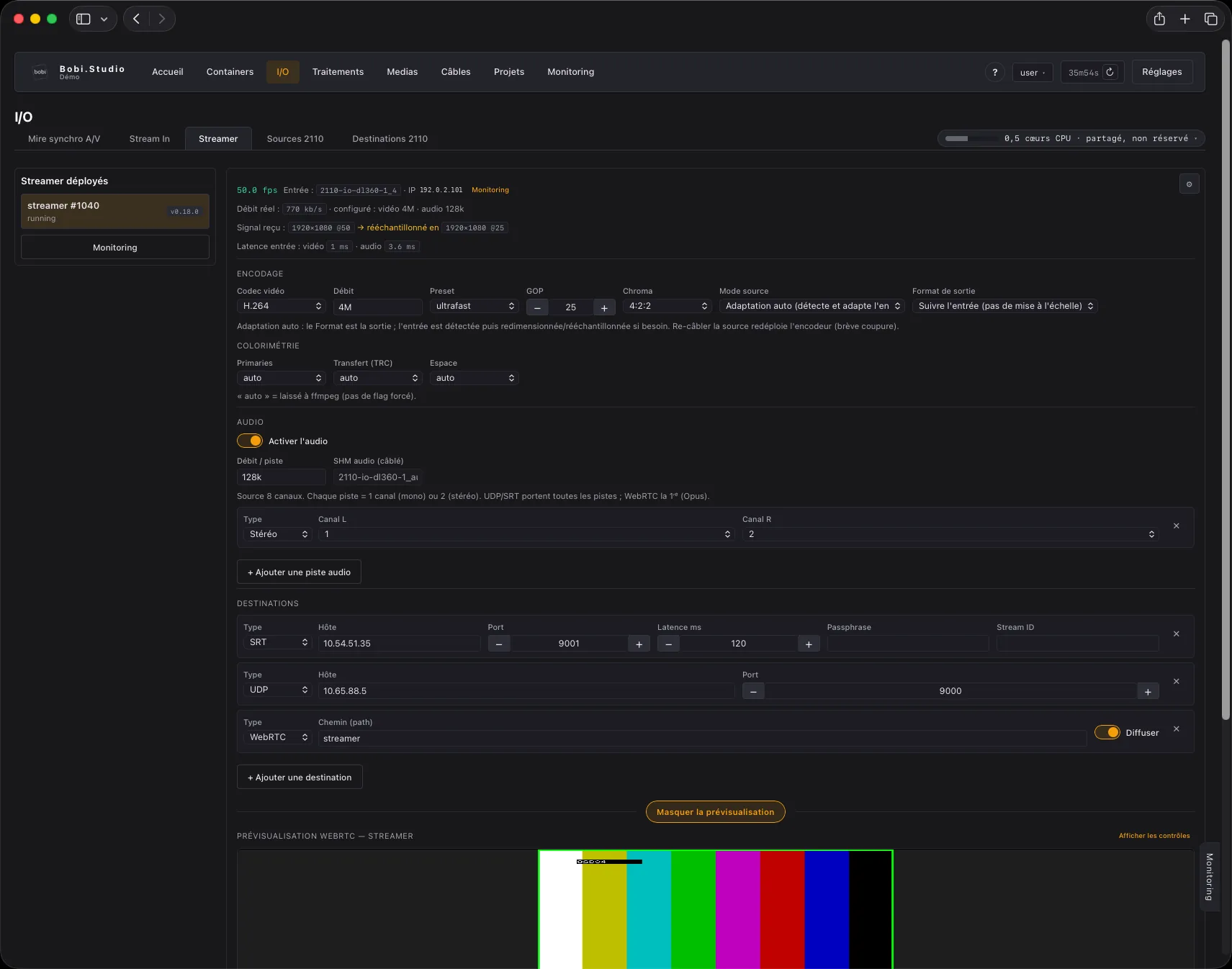The height and width of the screenshot is (969, 1232).
Task: Click the Réglages button
Action: (1161, 72)
